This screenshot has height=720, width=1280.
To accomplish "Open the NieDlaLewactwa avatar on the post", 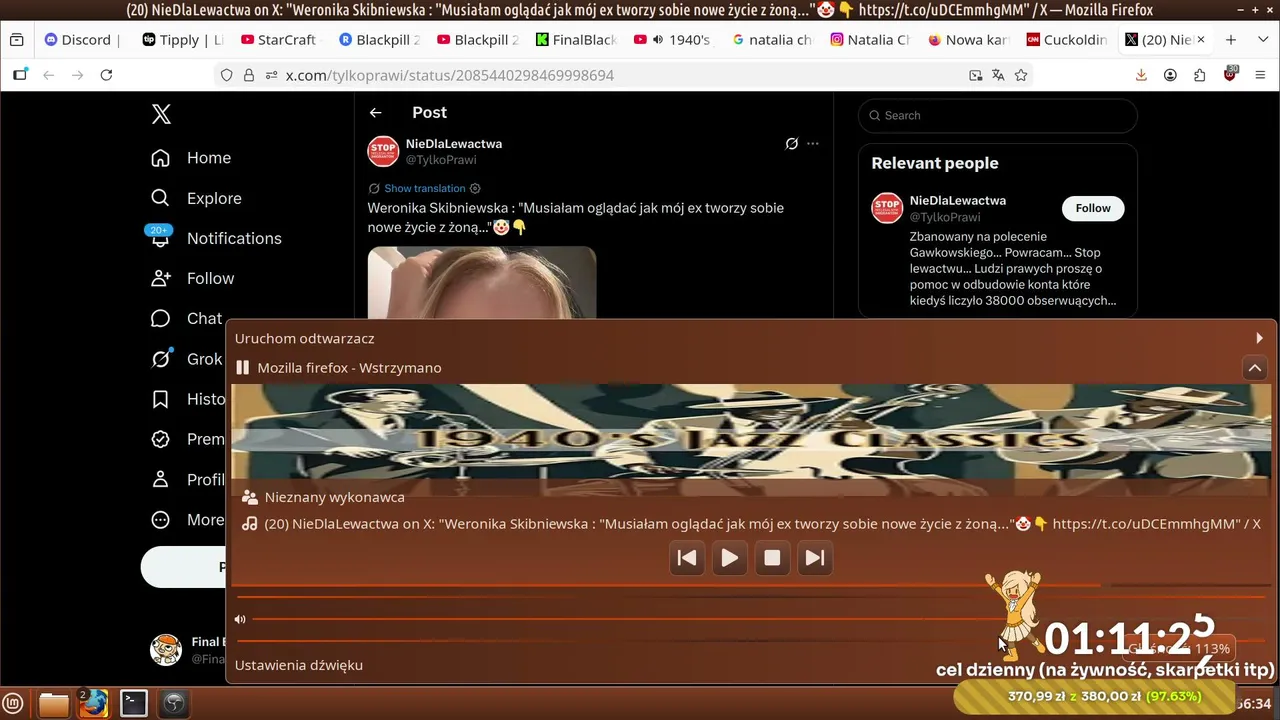I will (384, 151).
